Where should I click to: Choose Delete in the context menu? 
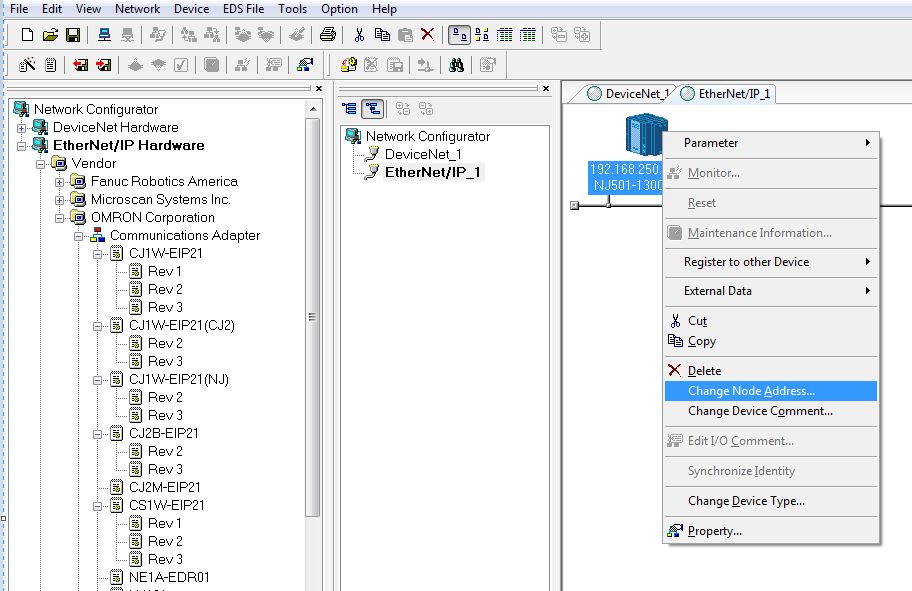(x=771, y=371)
